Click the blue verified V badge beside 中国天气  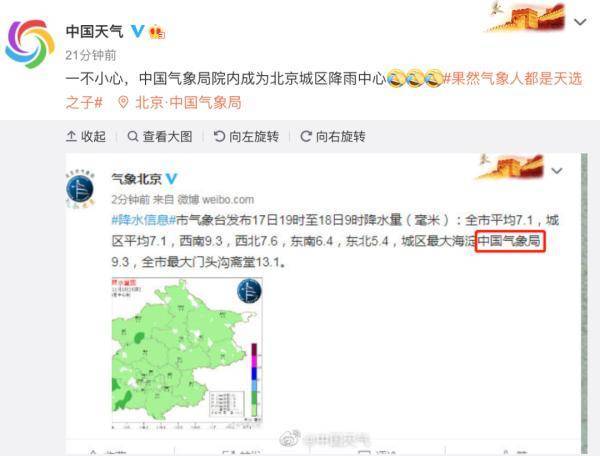tap(138, 31)
